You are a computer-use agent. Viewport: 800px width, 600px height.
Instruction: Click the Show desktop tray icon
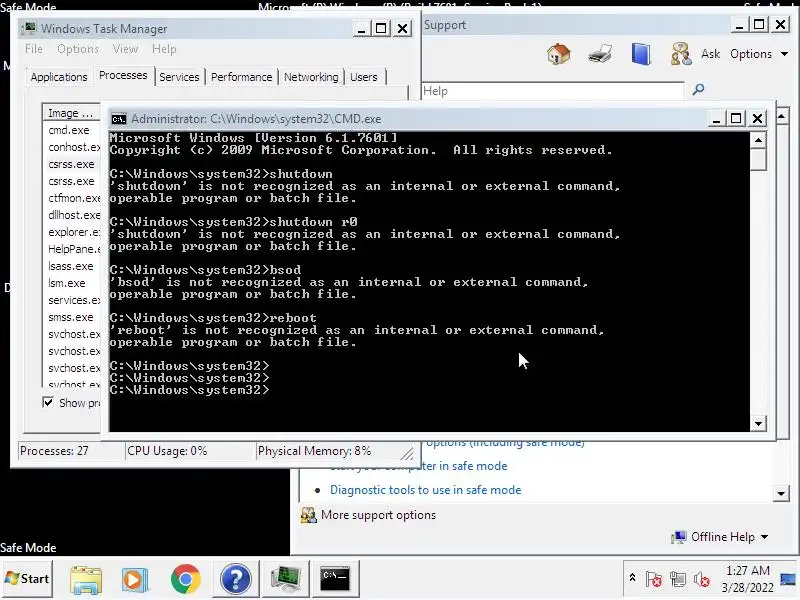tap(789, 579)
